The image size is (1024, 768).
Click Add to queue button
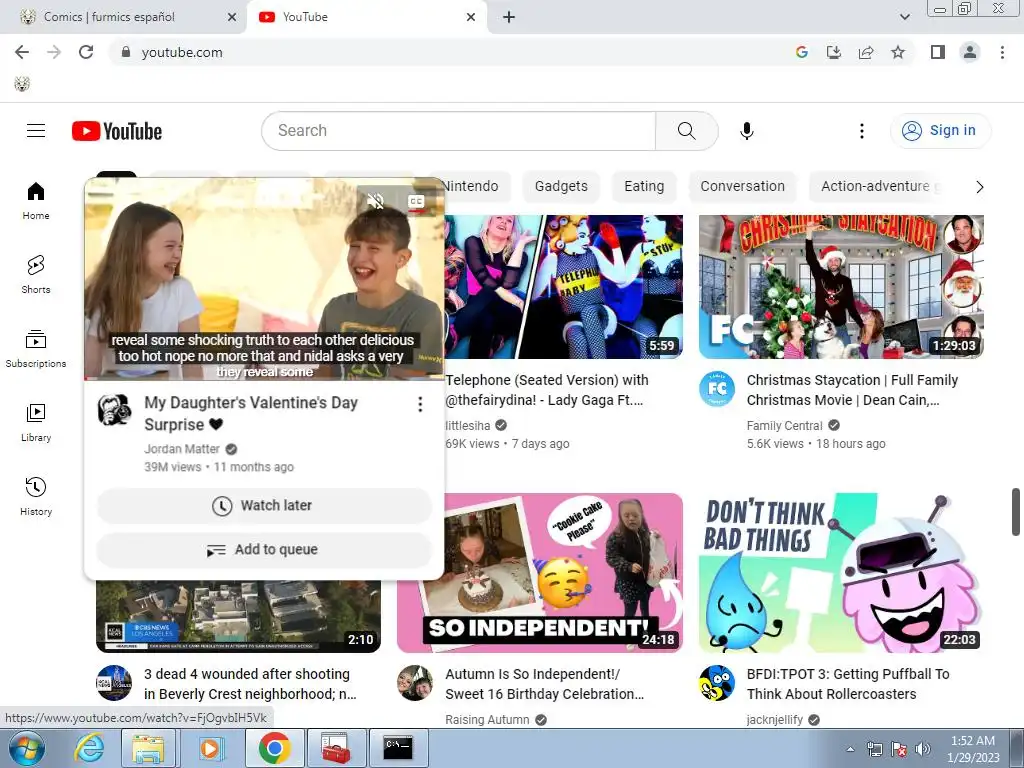[x=264, y=550]
